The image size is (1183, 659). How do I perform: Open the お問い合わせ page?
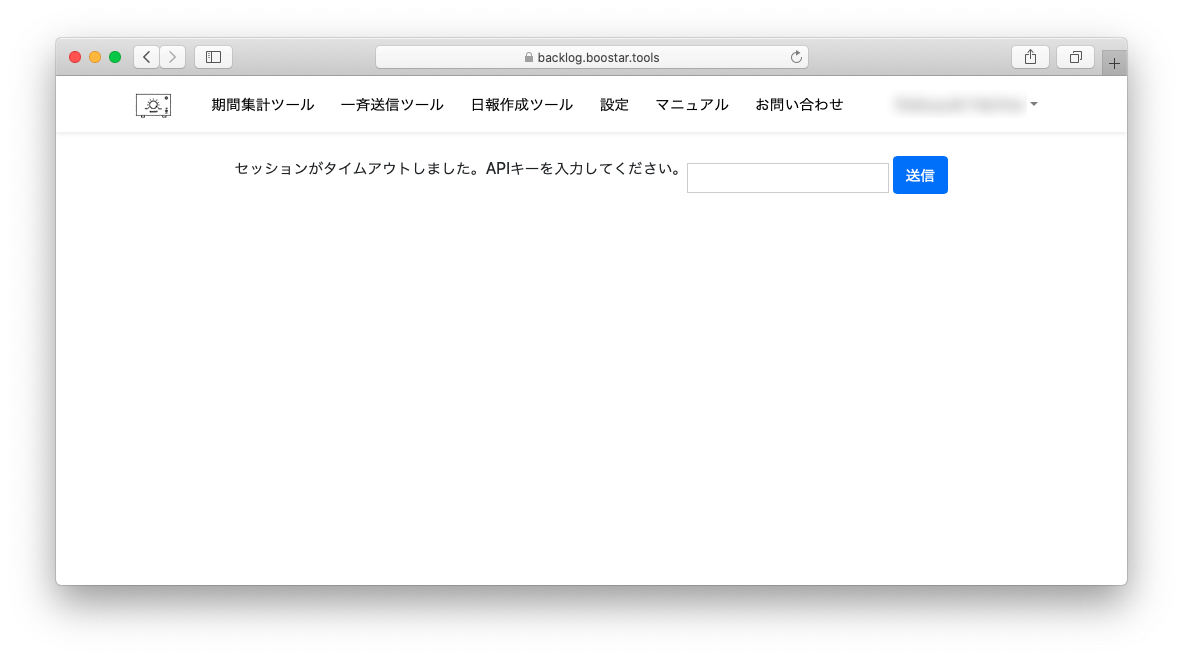pos(799,105)
